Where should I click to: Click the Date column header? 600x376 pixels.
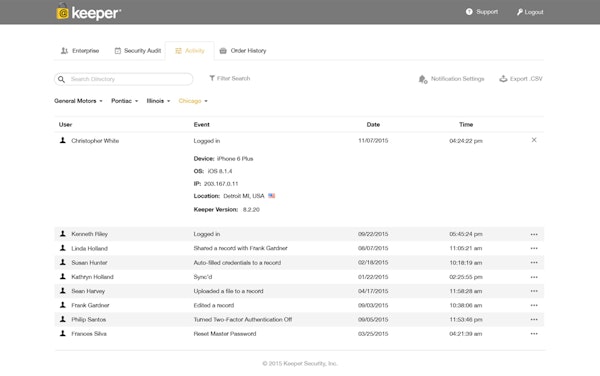pyautogui.click(x=373, y=125)
